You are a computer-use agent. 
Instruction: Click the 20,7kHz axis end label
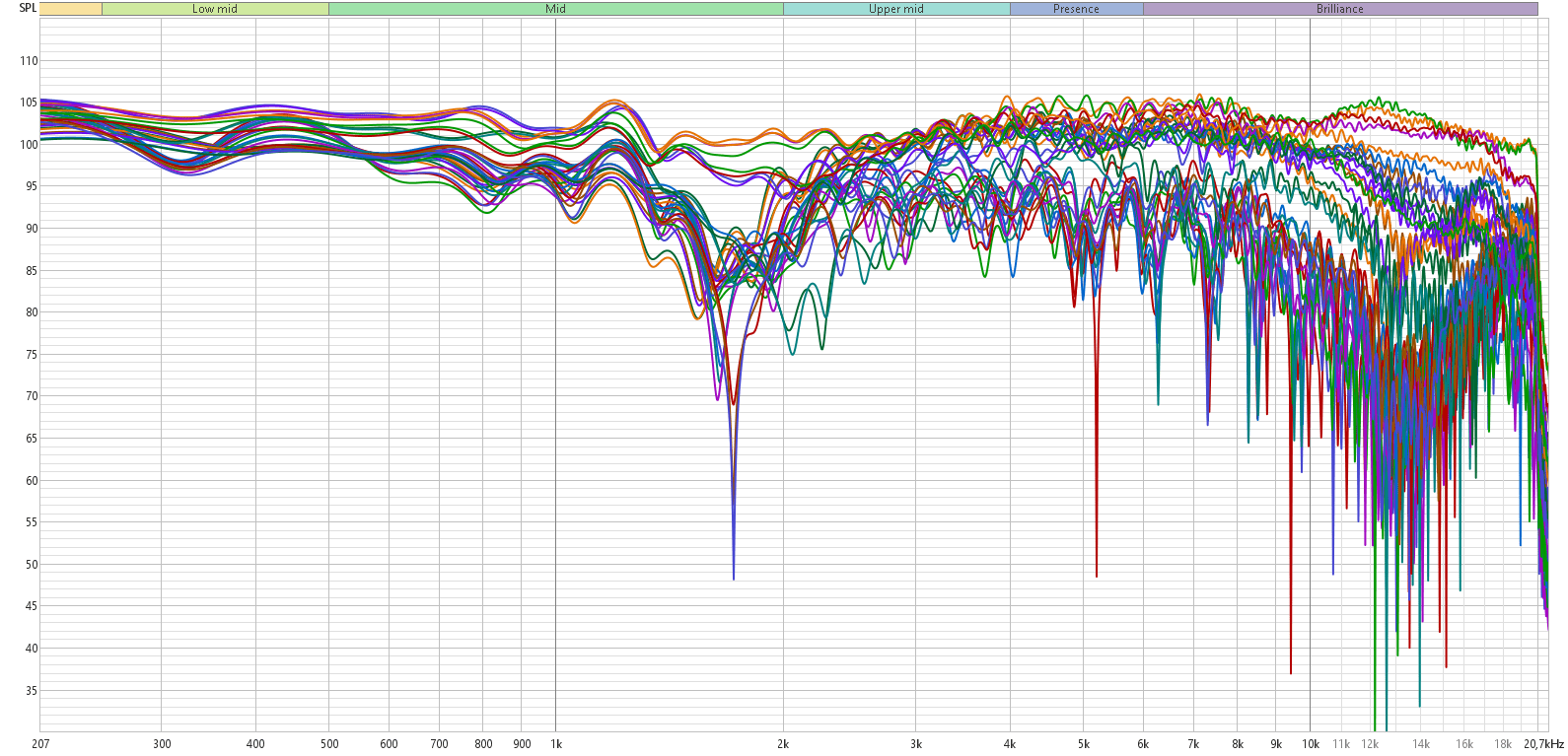pos(1544,744)
